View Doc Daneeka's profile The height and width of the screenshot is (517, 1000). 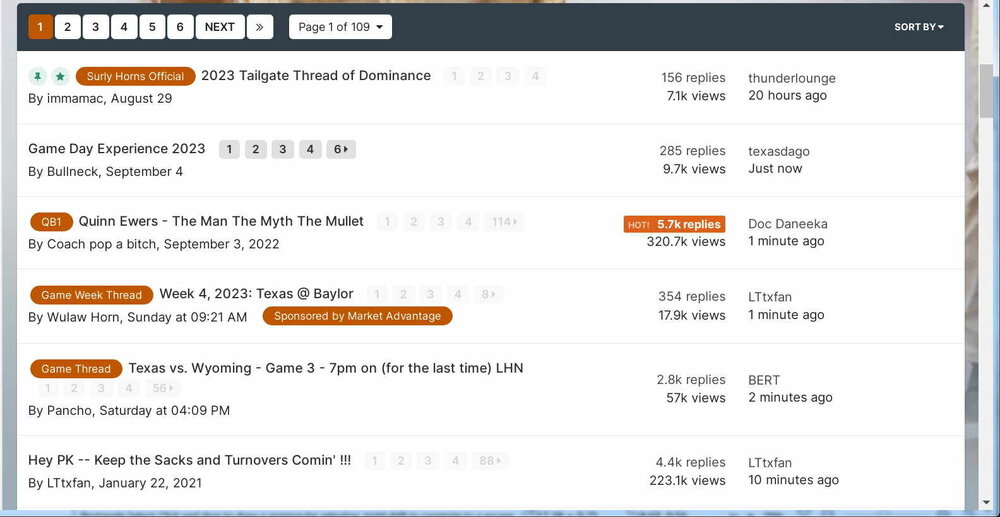click(x=787, y=224)
